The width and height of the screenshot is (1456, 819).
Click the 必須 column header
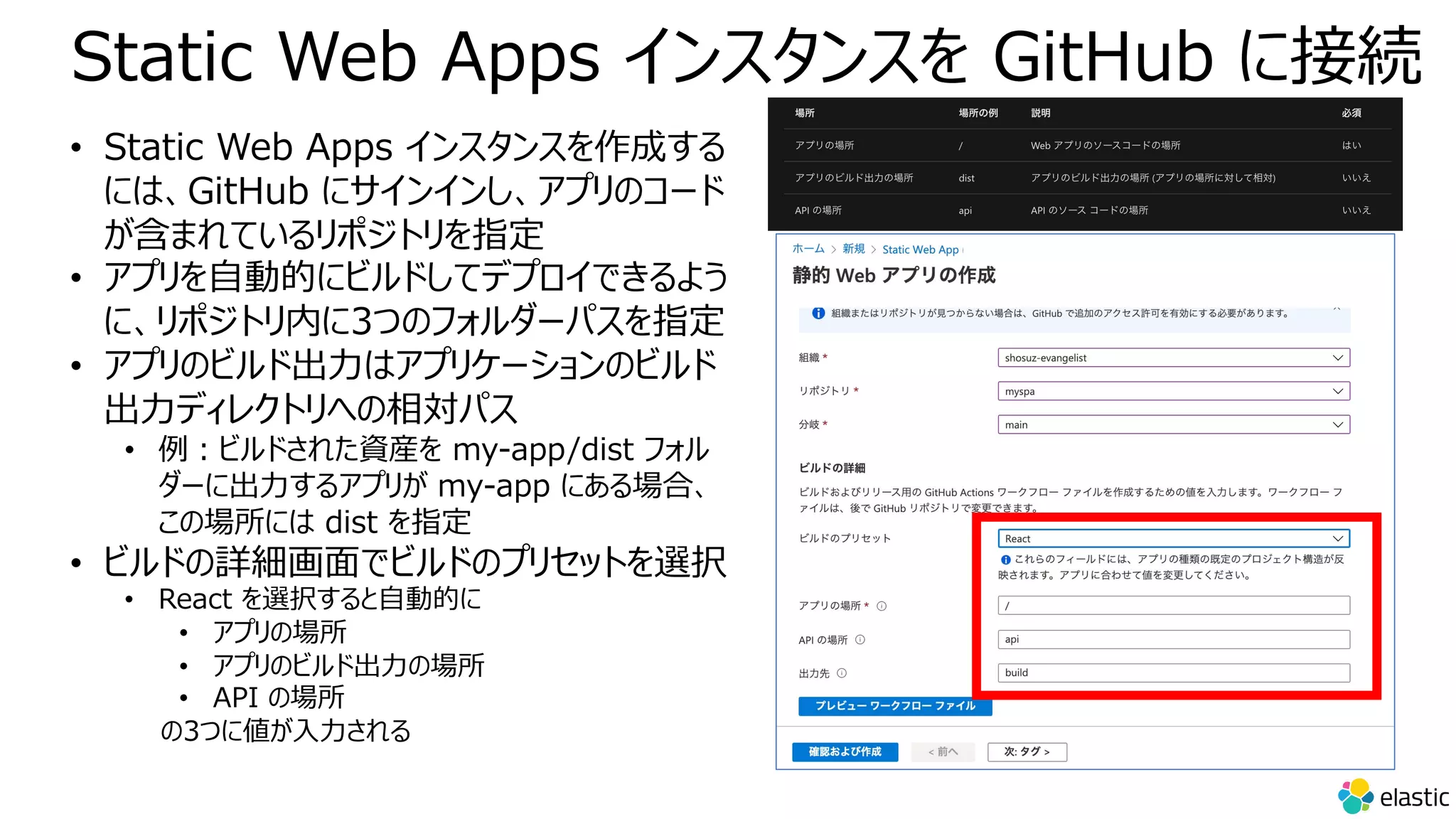tap(1351, 113)
